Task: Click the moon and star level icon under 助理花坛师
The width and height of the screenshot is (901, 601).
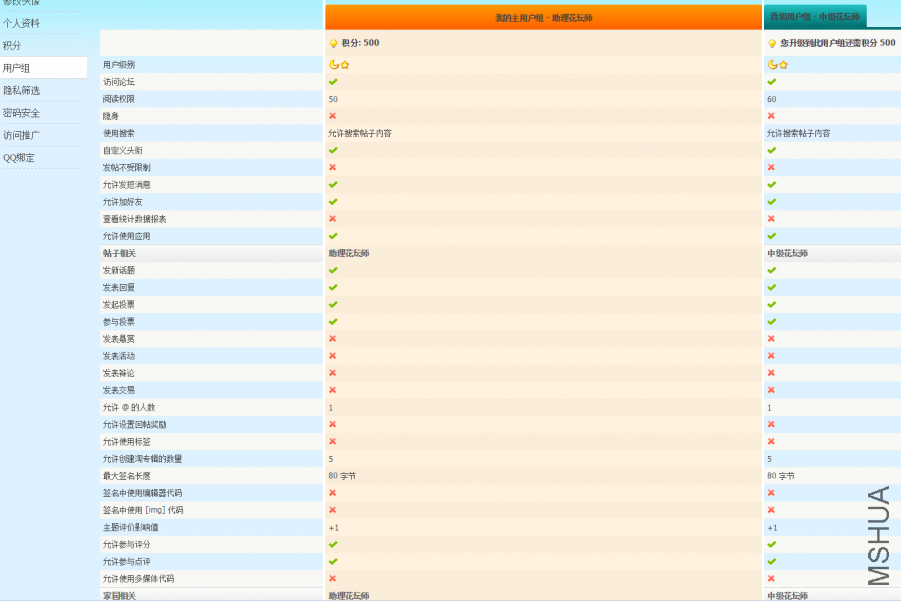Action: pos(339,65)
